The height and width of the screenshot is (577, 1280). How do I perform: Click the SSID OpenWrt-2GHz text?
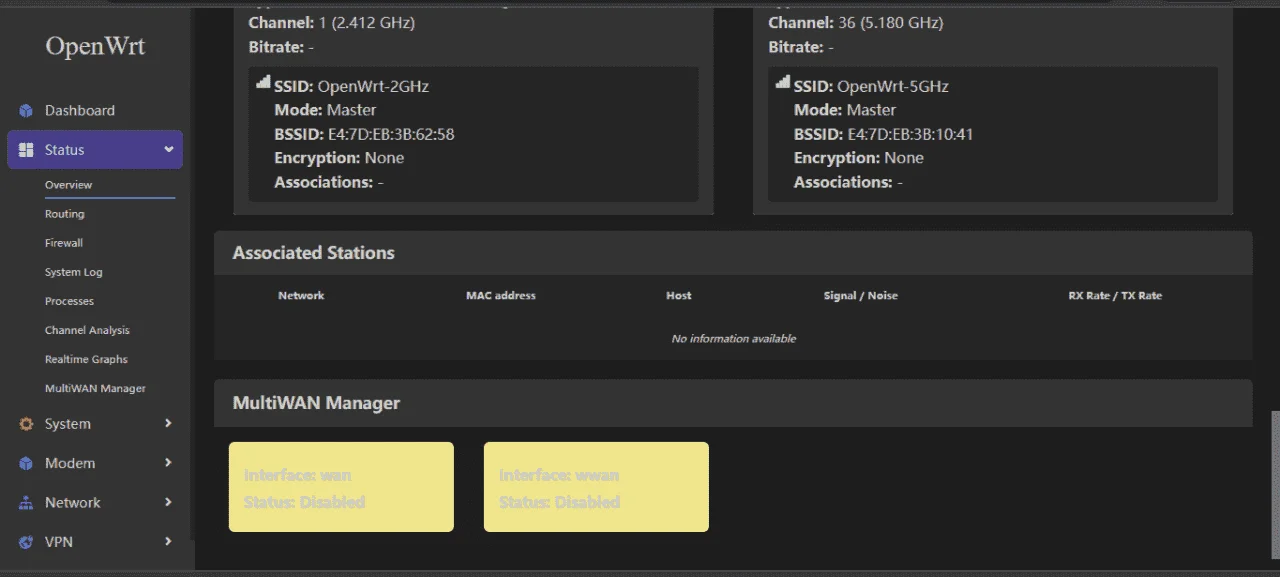[x=351, y=86]
